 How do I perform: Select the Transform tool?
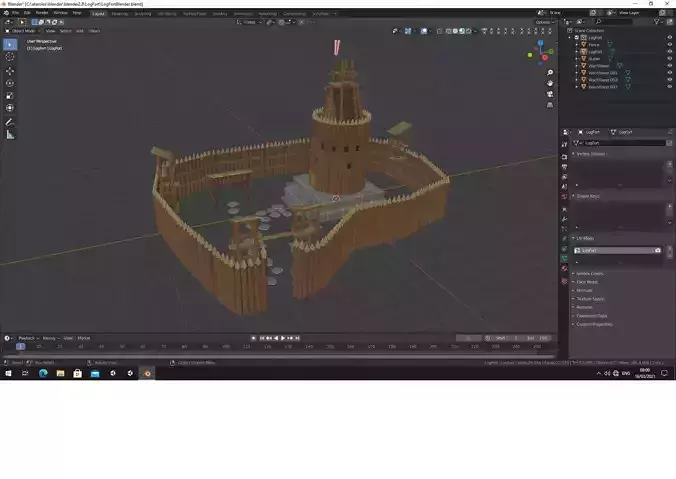(10, 108)
